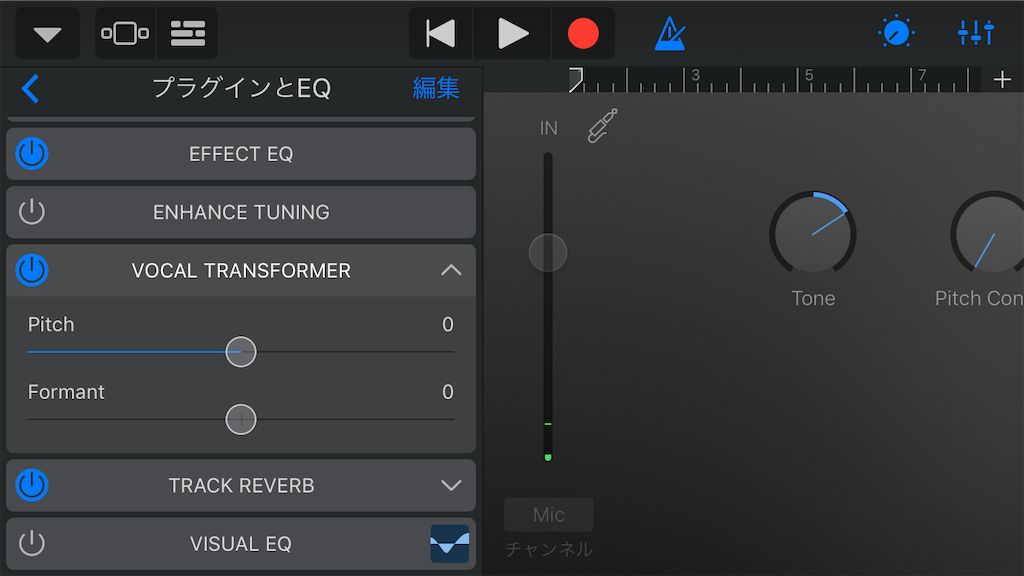The image size is (1024, 576).
Task: Go back using the blue chevron
Action: pyautogui.click(x=31, y=88)
